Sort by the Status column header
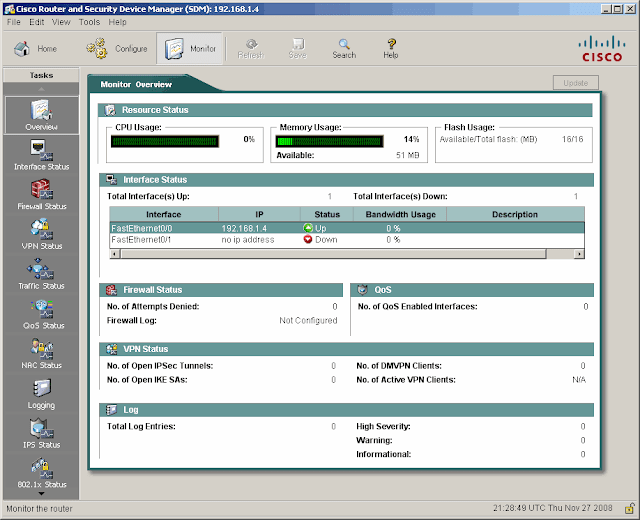Image resolution: width=640 pixels, height=520 pixels. coord(327,214)
